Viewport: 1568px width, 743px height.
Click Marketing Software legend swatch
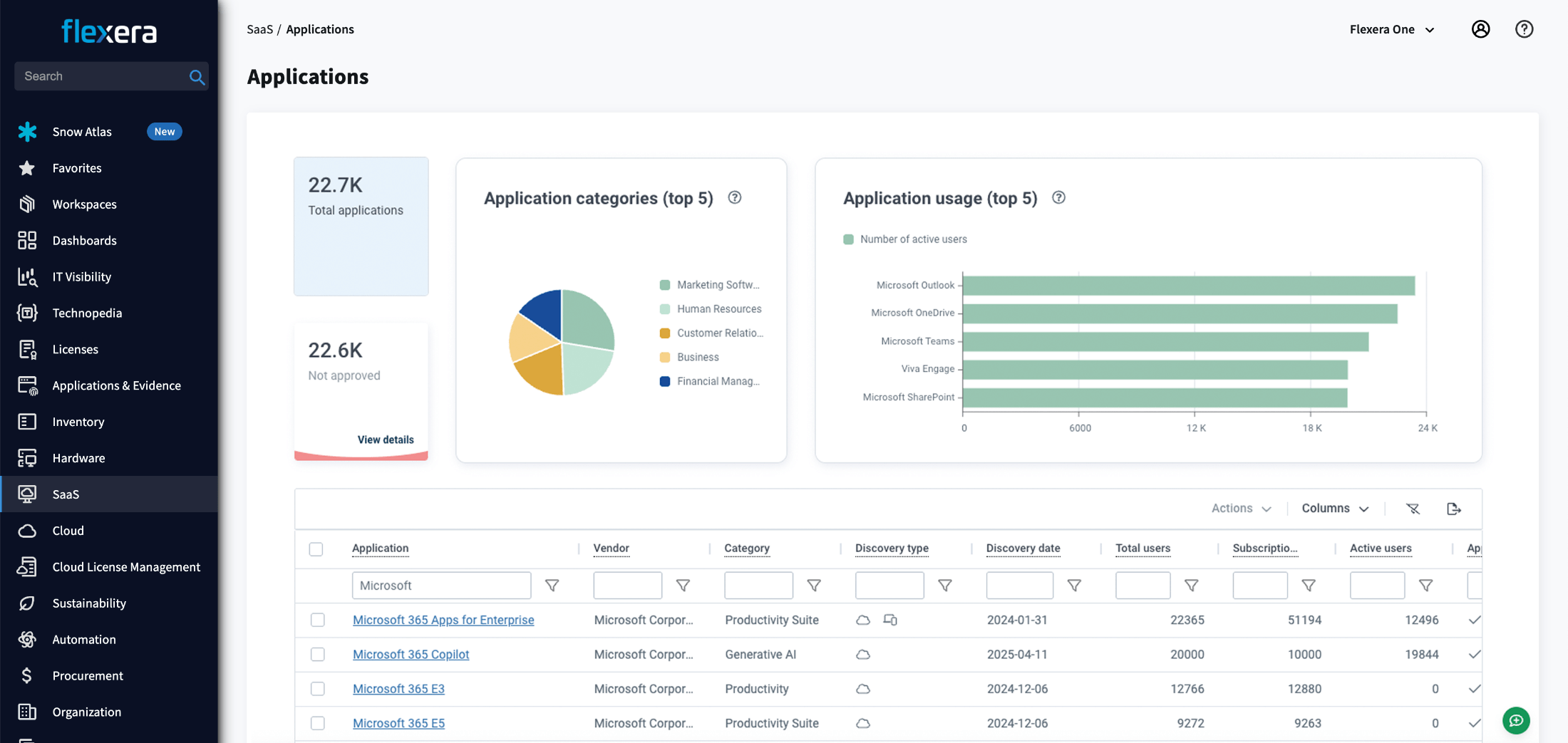click(x=665, y=285)
